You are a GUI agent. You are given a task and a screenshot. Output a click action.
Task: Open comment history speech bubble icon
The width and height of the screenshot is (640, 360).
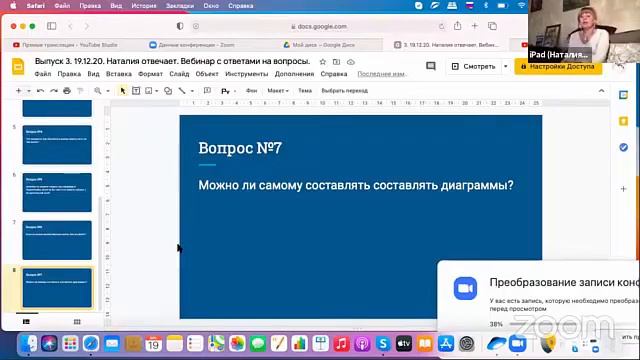[431, 66]
